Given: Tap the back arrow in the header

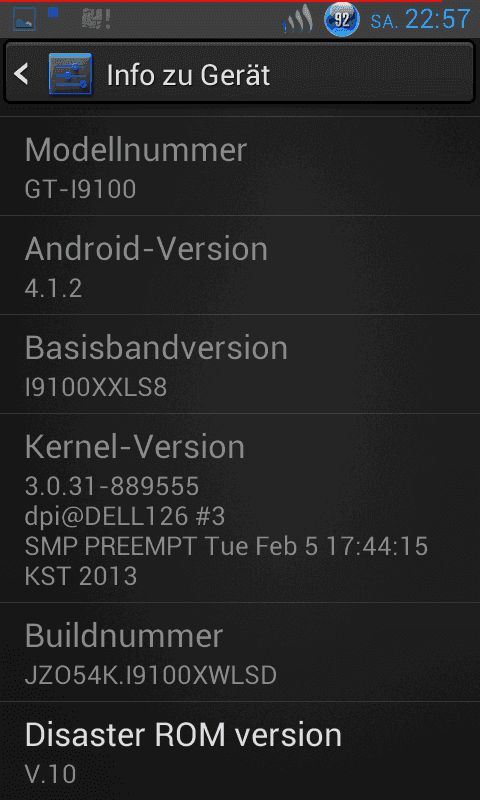Looking at the screenshot, I should click(21, 74).
